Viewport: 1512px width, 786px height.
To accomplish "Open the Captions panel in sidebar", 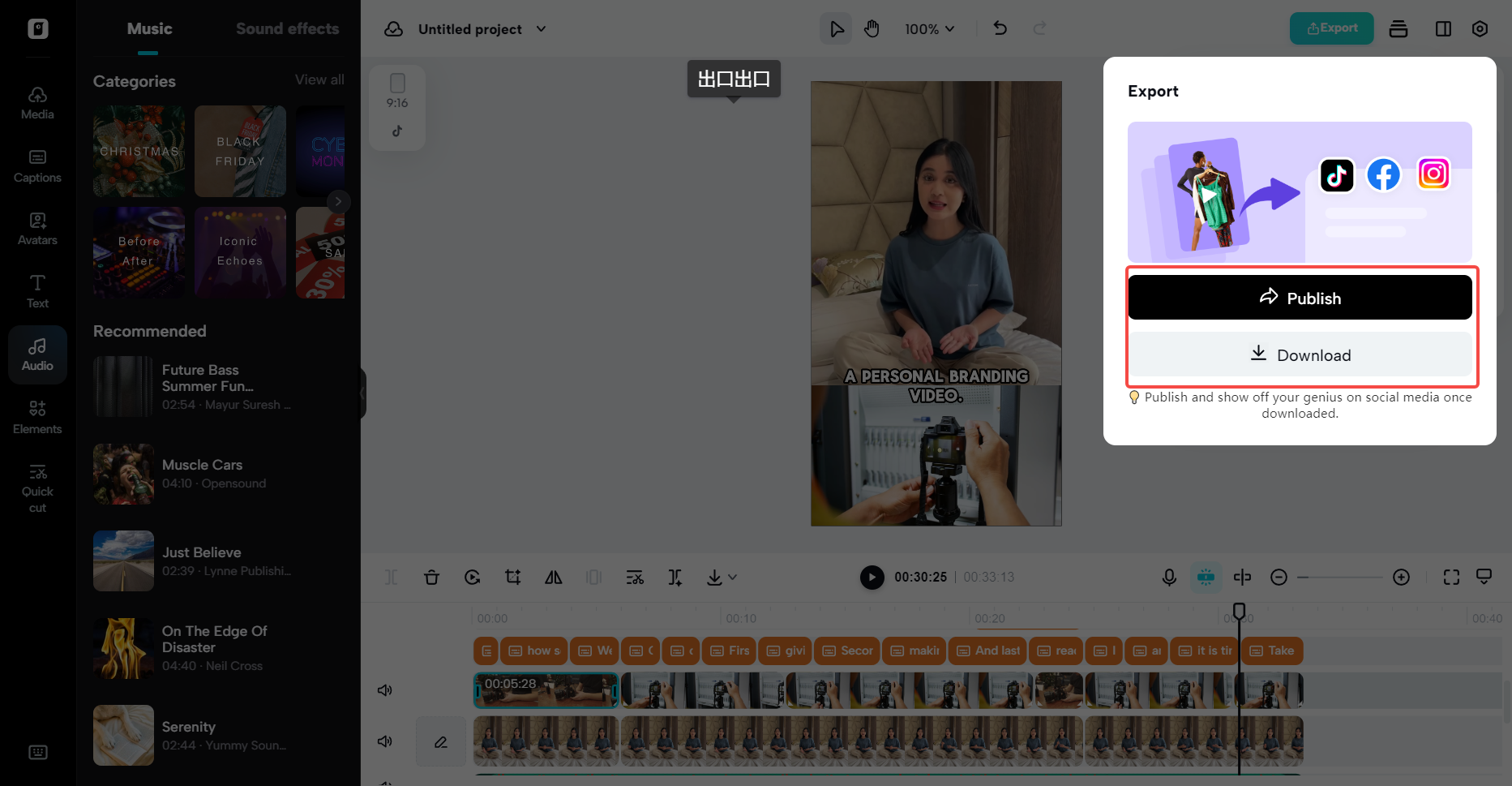I will click(x=37, y=165).
